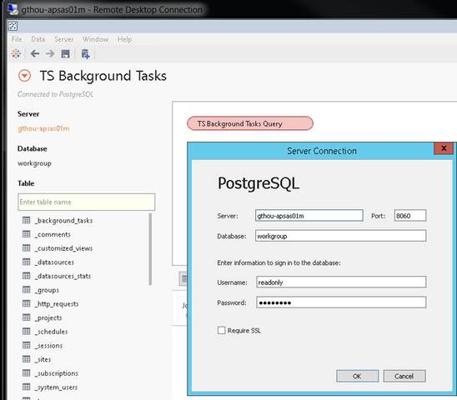Click the Port field showing 8060
This screenshot has width=457, height=400.
tap(410, 216)
